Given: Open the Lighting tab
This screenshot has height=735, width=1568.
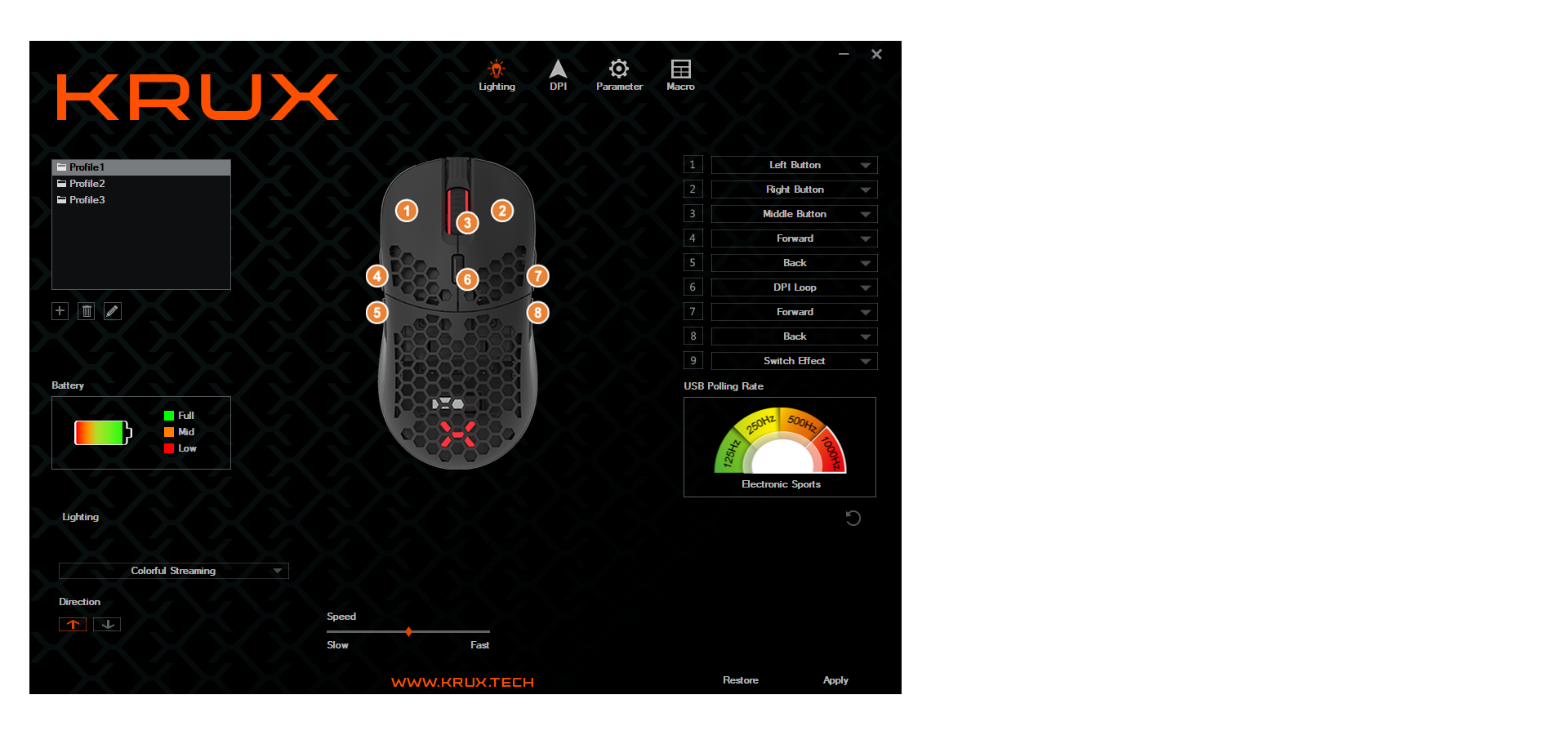Looking at the screenshot, I should click(x=497, y=75).
